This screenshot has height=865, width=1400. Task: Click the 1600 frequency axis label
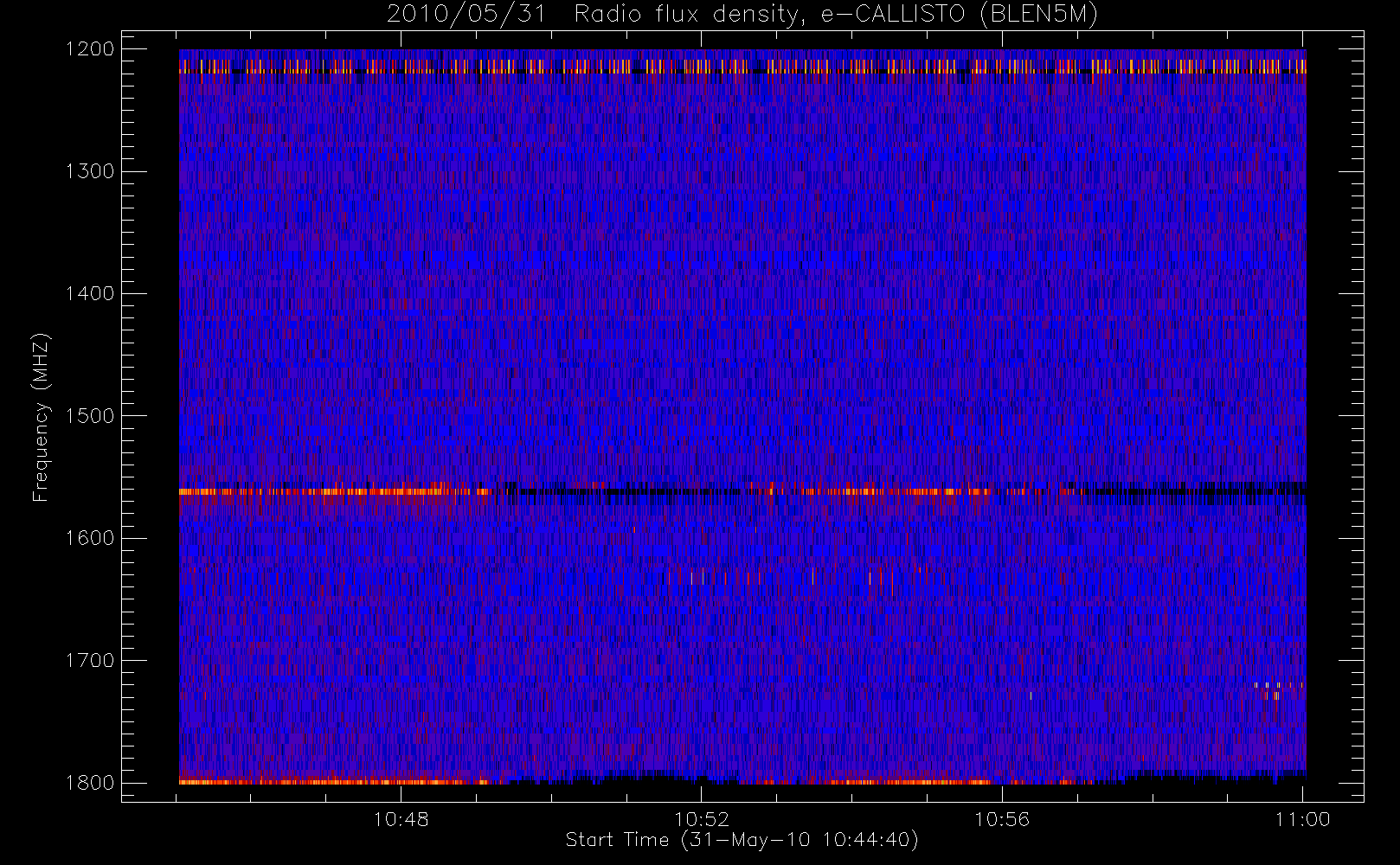tap(90, 538)
